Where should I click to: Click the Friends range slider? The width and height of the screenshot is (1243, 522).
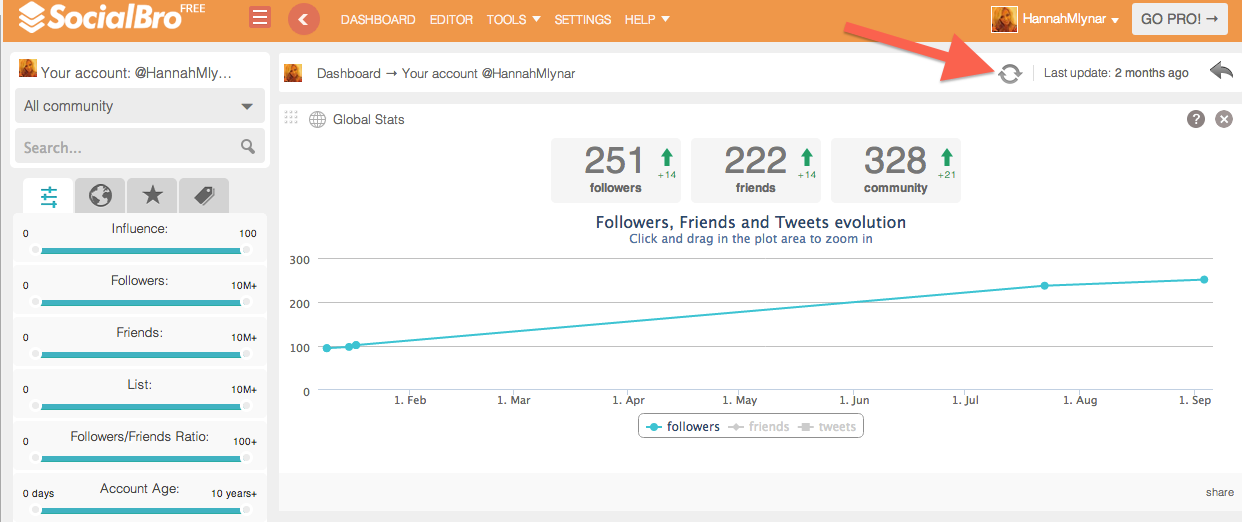point(140,354)
